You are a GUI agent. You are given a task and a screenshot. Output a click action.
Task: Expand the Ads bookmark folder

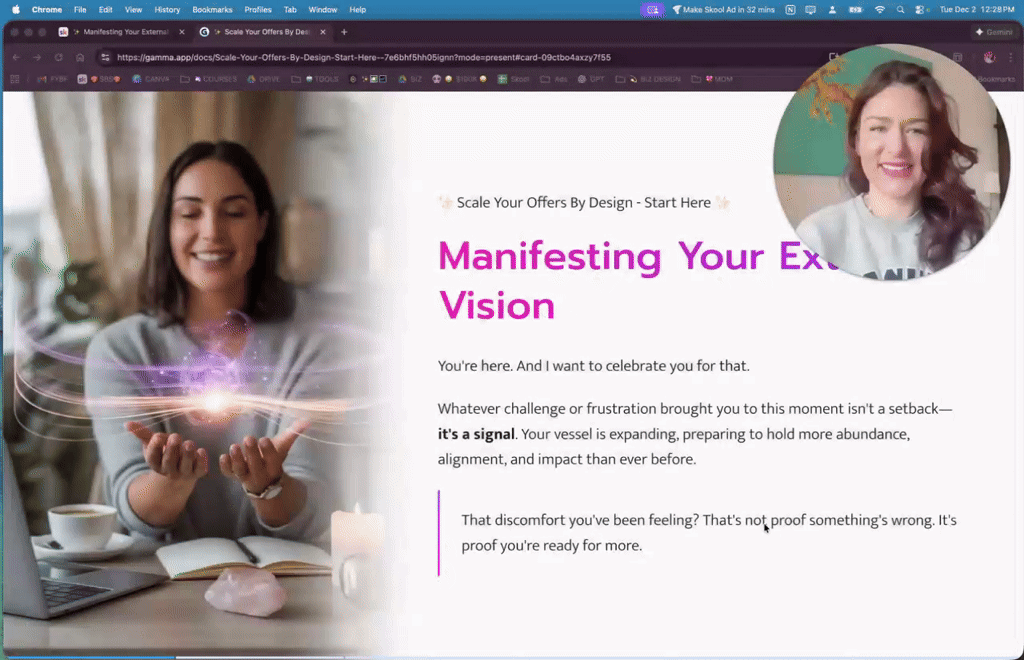[554, 79]
